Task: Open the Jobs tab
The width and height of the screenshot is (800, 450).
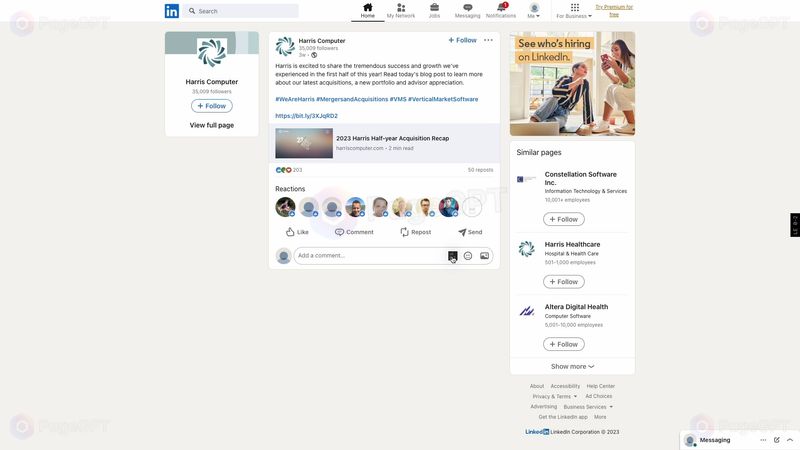Action: [434, 11]
